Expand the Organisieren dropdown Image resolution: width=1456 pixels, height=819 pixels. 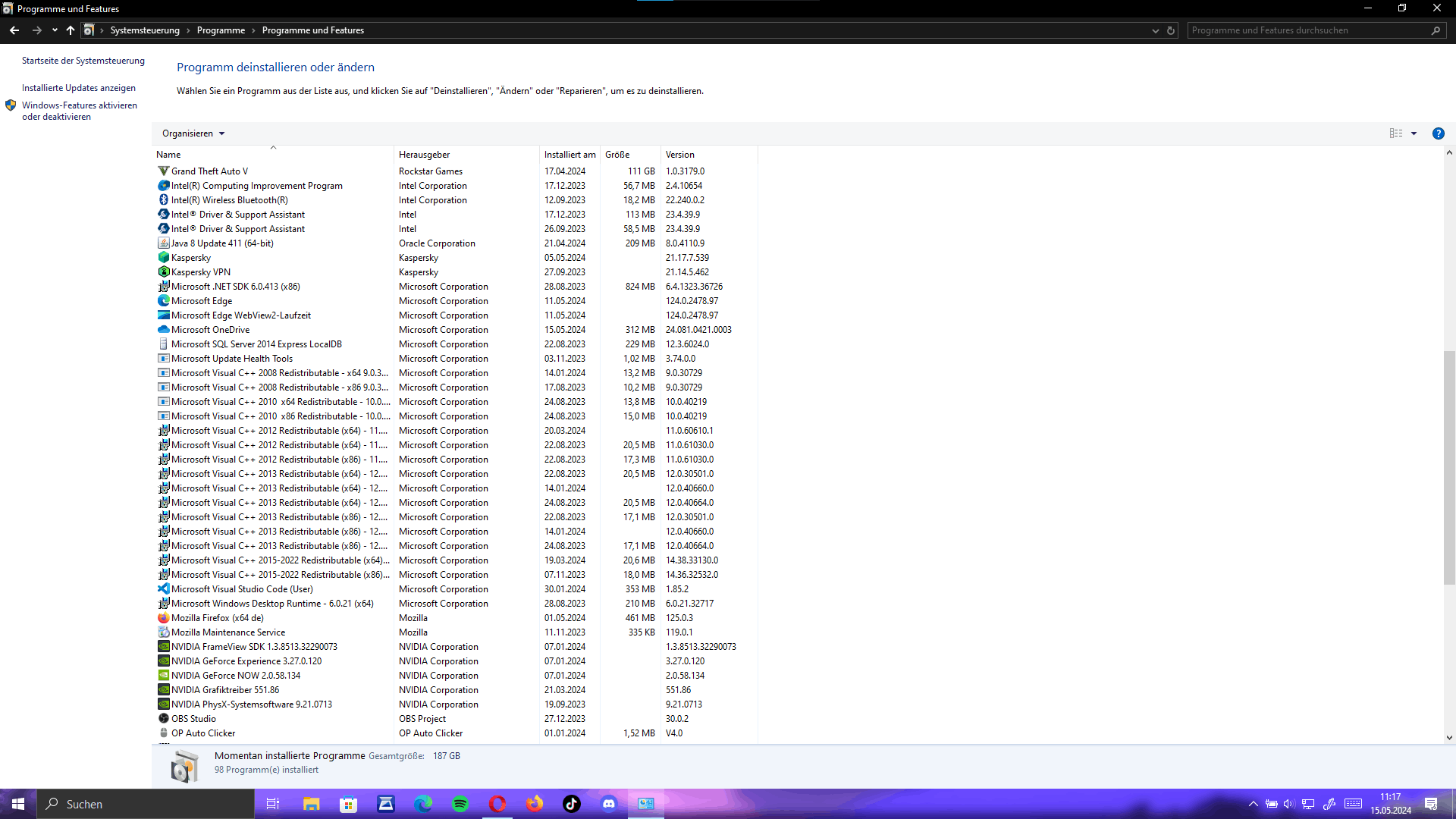tap(193, 133)
